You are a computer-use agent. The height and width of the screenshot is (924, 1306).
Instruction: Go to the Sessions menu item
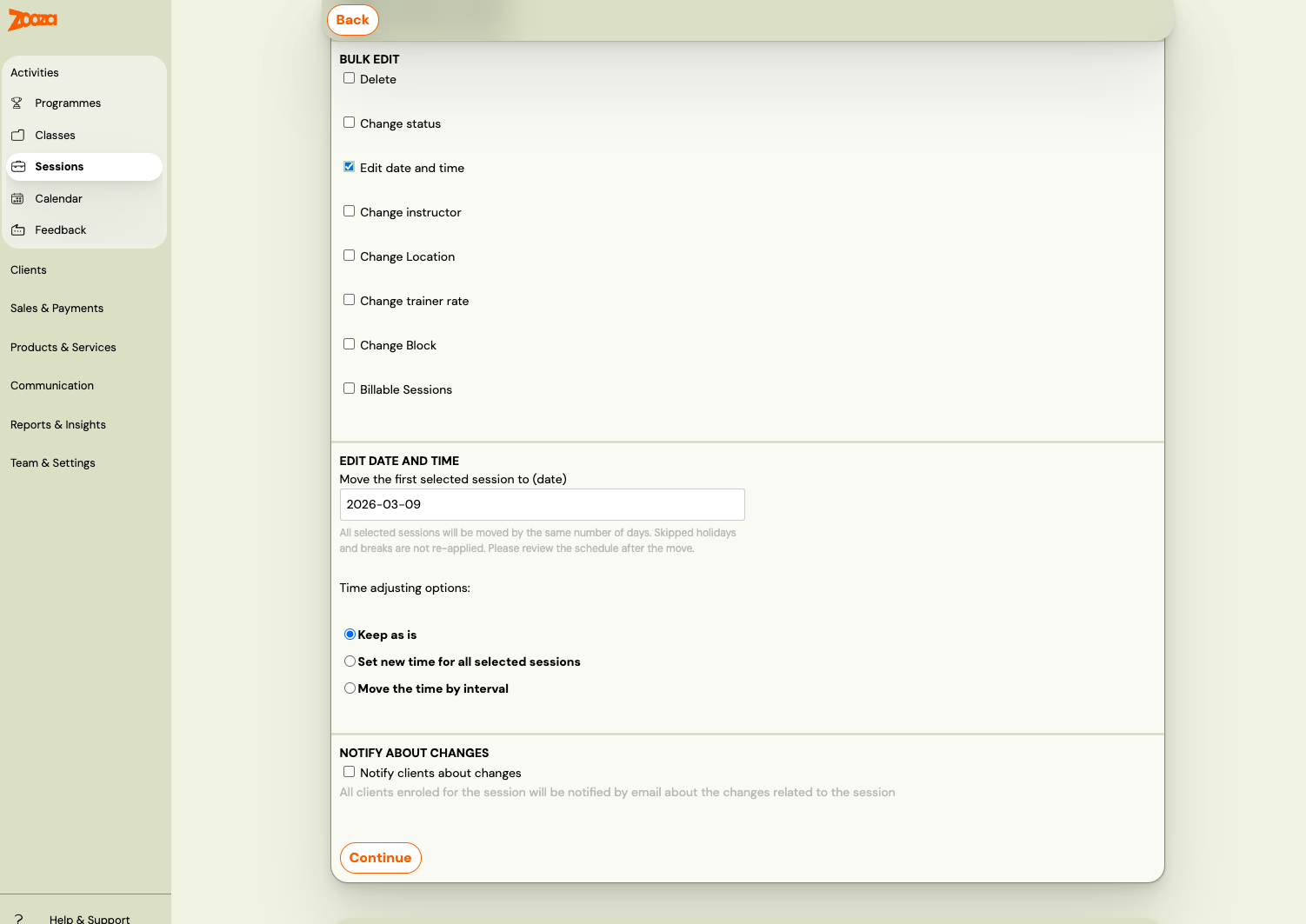click(84, 167)
